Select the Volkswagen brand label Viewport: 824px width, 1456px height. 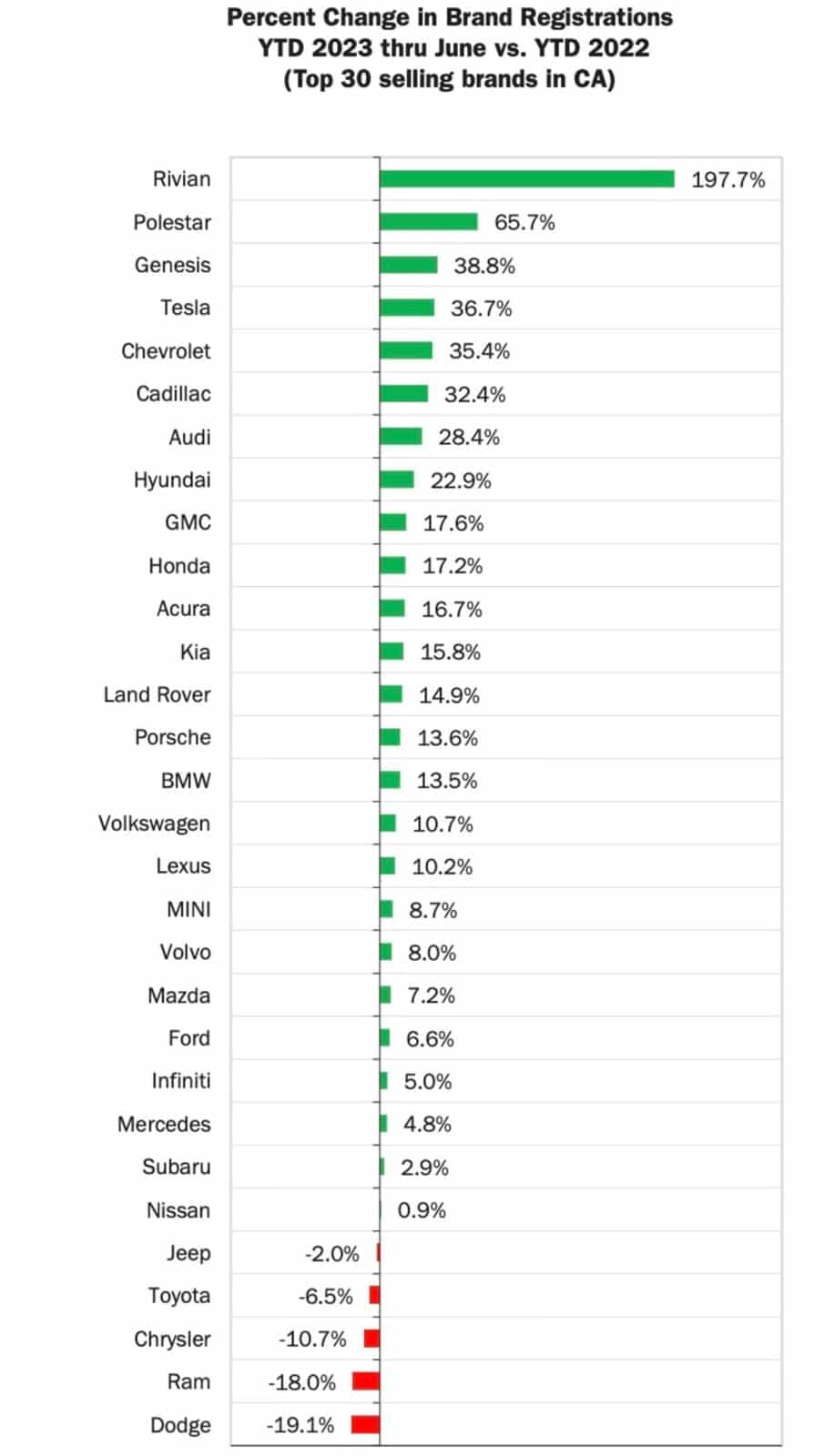click(154, 824)
